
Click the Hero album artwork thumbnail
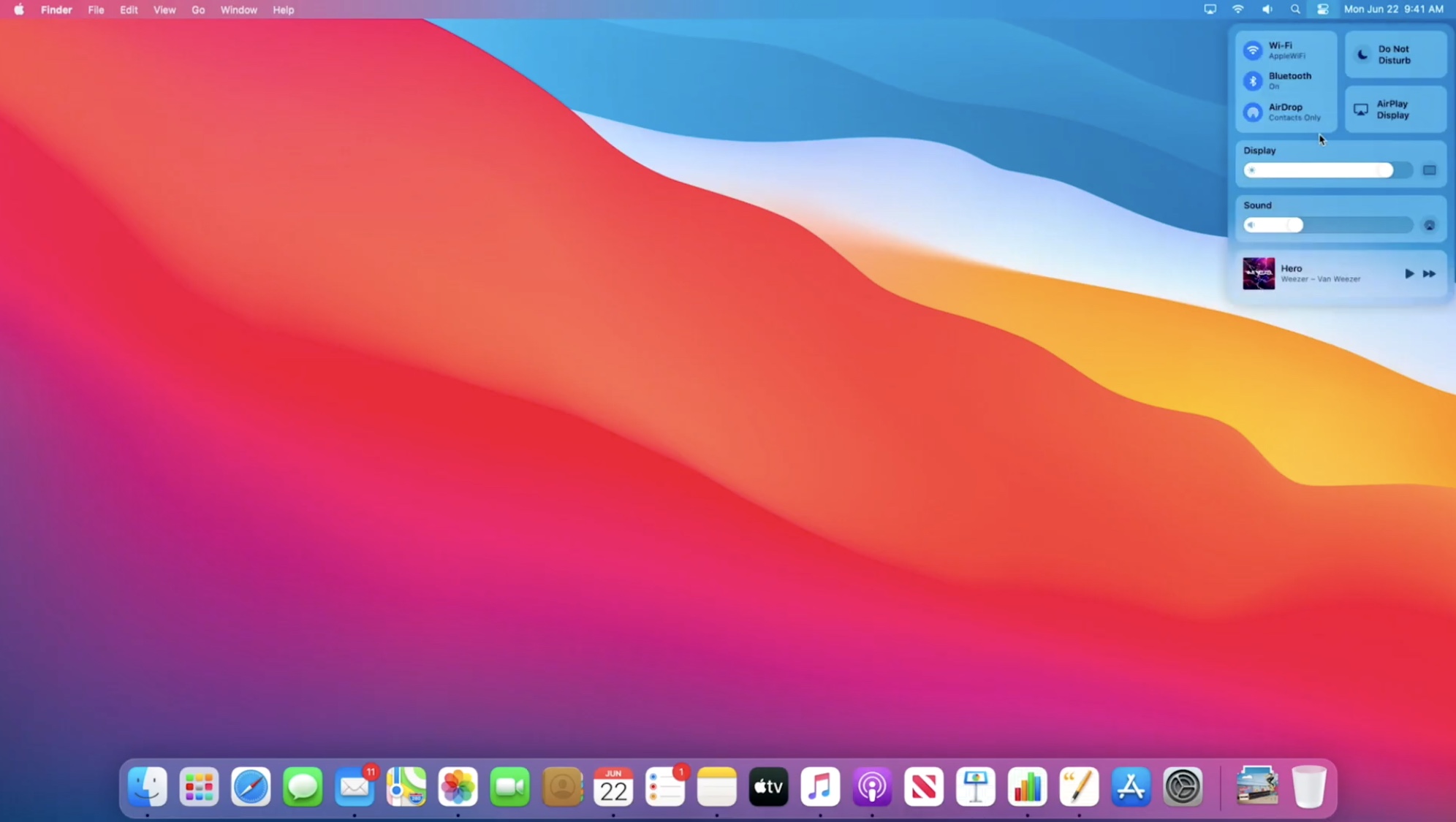tap(1259, 273)
